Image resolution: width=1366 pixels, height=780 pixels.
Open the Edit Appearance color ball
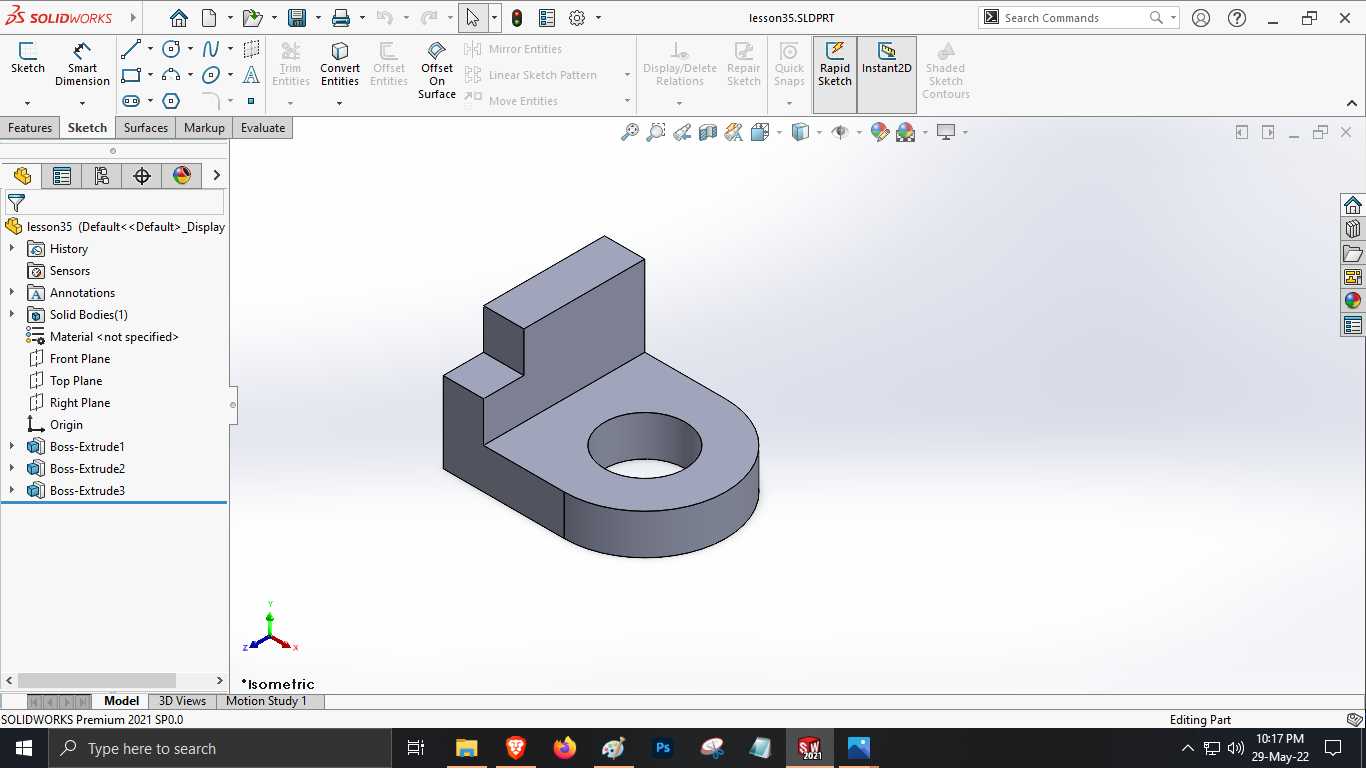click(880, 132)
